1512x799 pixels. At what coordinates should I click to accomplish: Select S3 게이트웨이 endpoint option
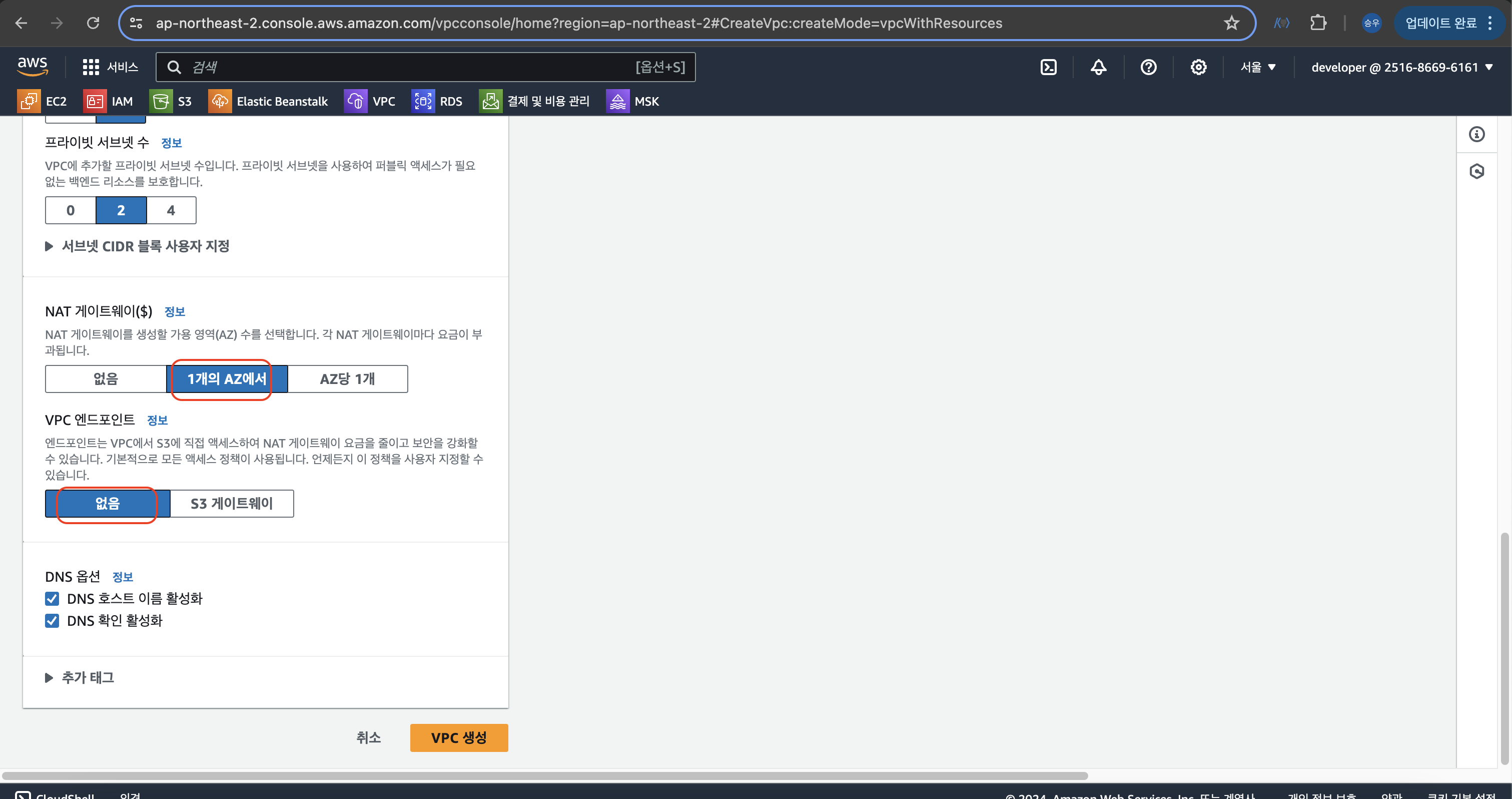click(x=232, y=503)
